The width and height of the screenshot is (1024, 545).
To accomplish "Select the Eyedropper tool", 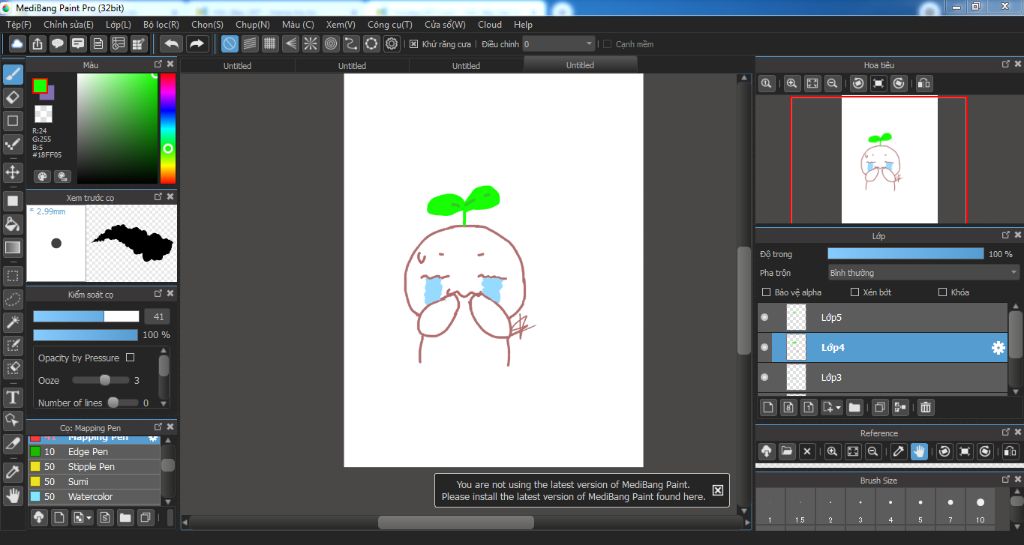I will coord(12,472).
